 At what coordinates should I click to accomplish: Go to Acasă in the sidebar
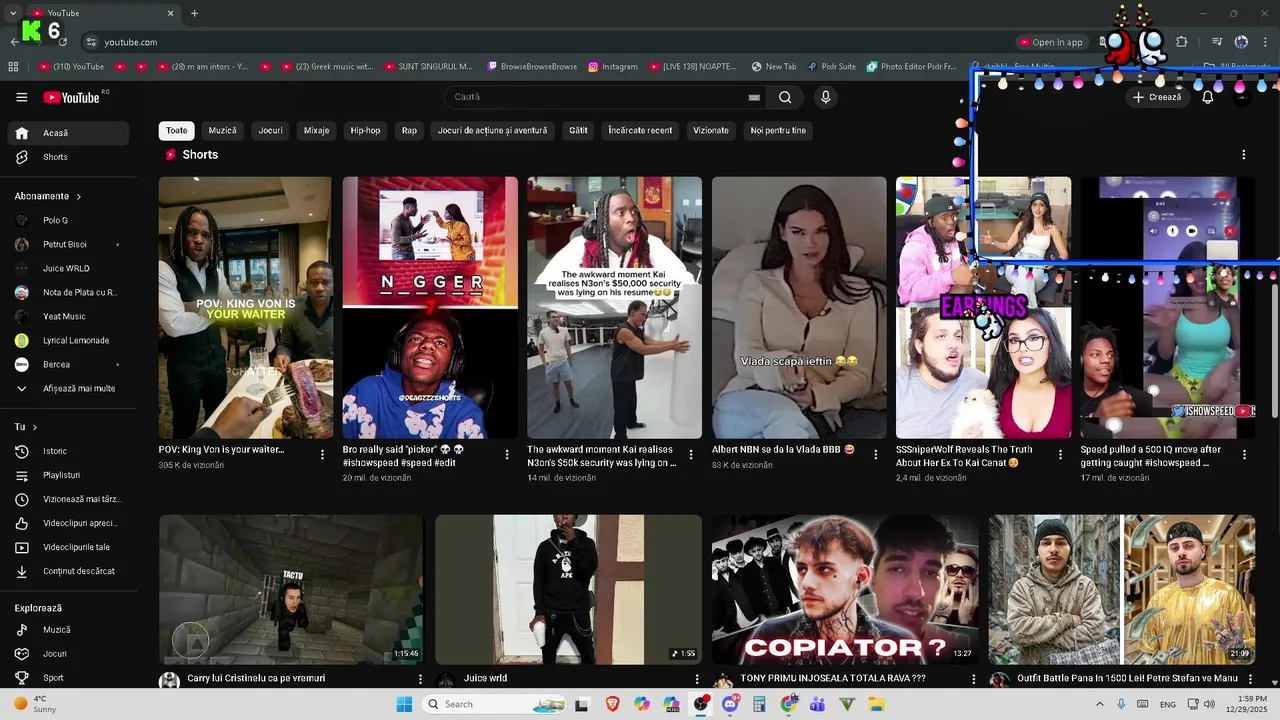click(68, 133)
